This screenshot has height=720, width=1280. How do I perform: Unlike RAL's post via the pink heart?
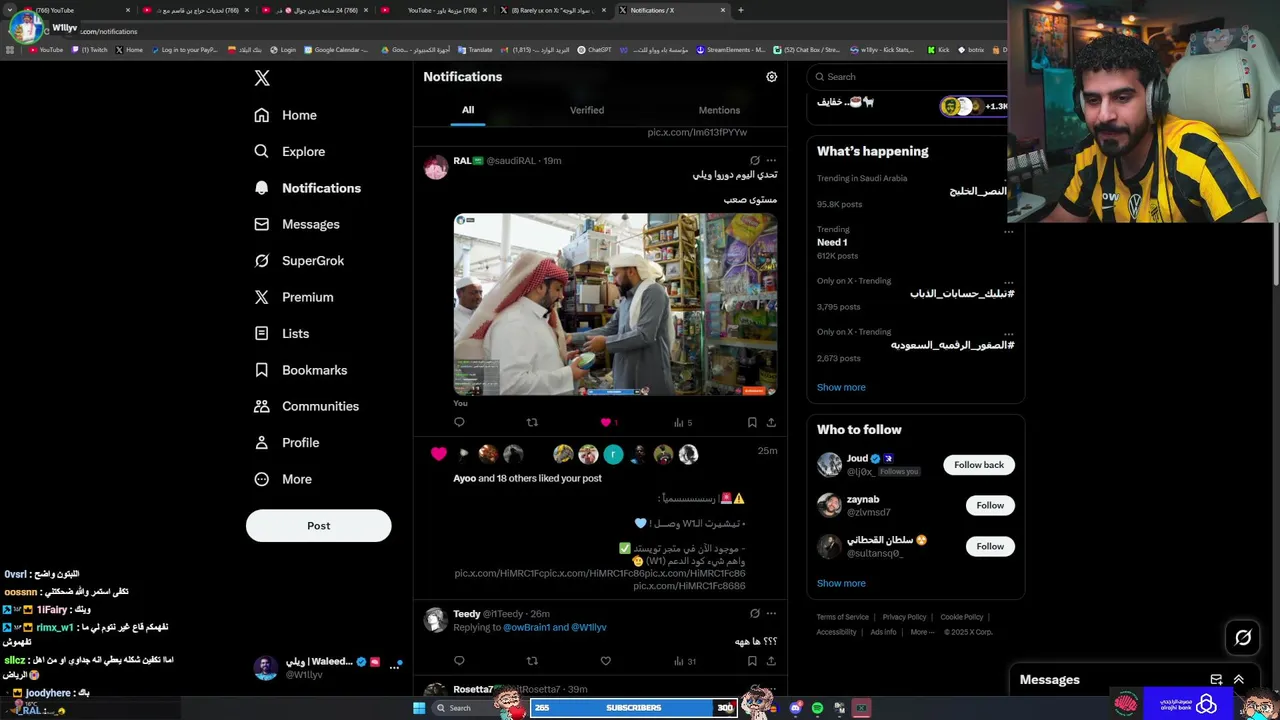coord(605,422)
